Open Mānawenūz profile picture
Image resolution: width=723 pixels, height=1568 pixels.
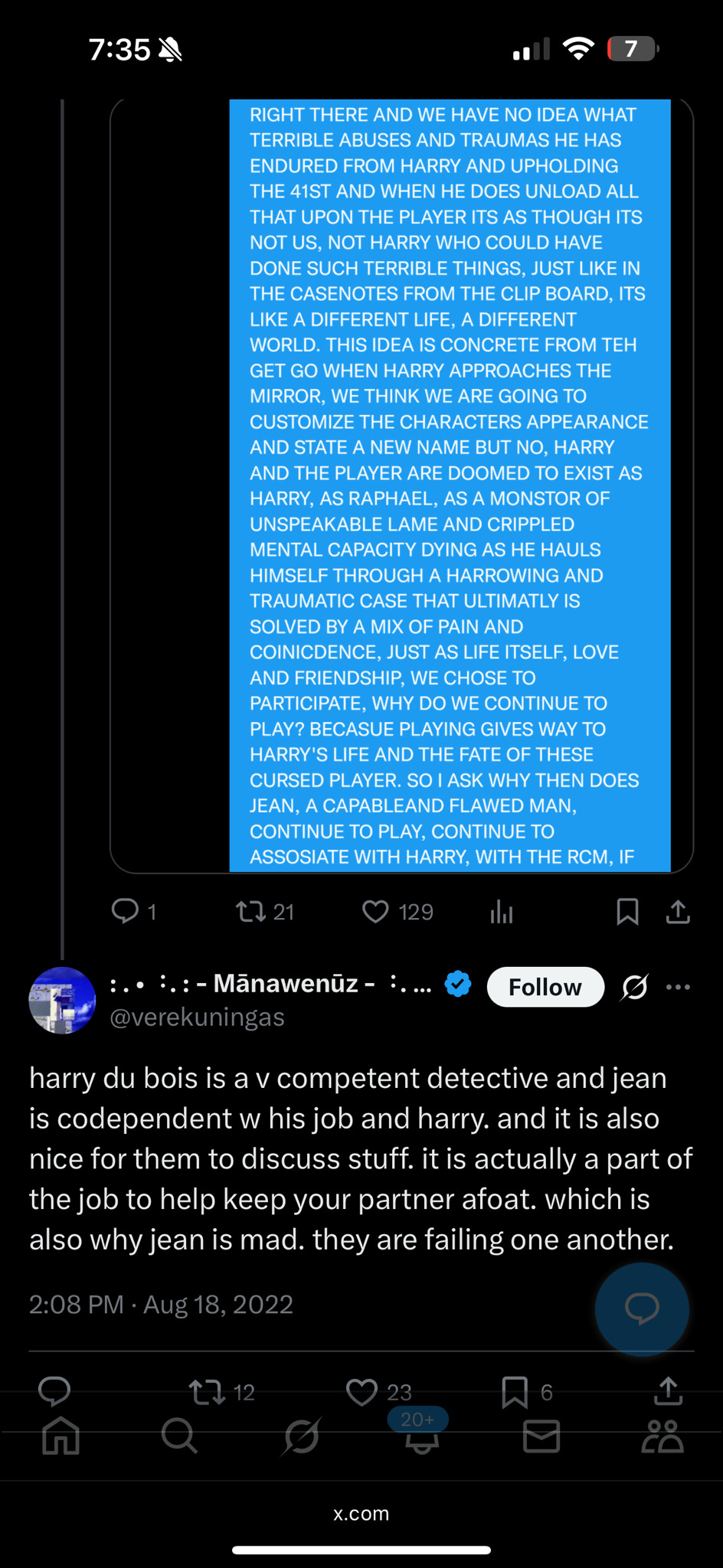(62, 1000)
